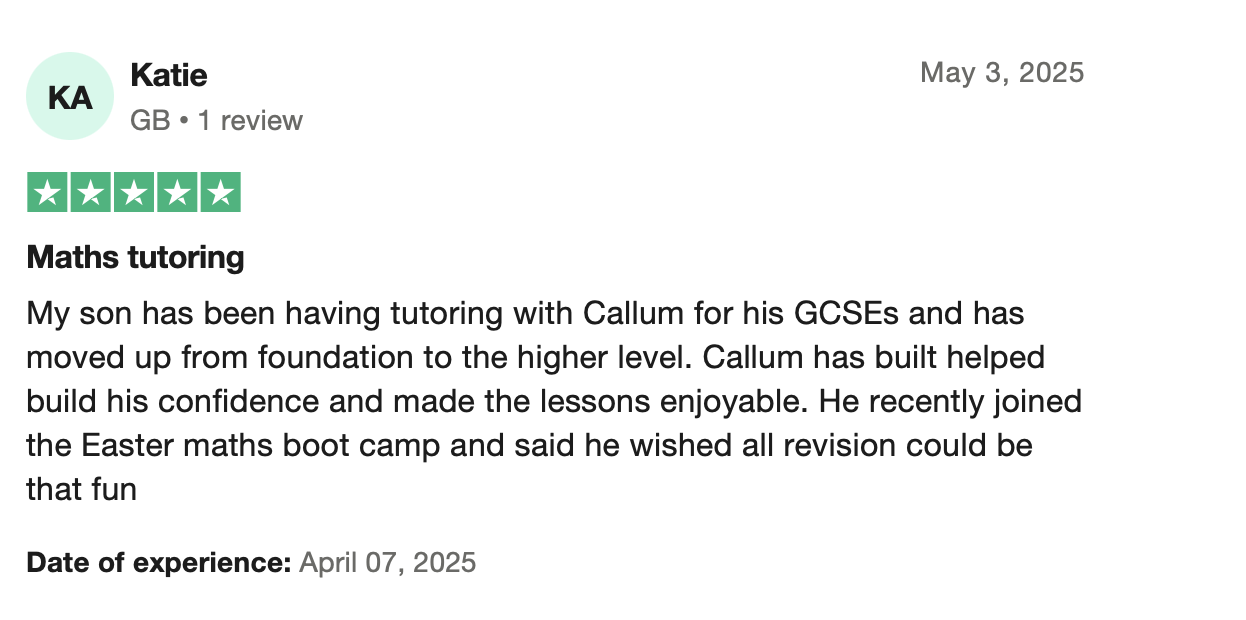1246x620 pixels.
Task: Click the words 'that fun' ending the review
Action: coord(81,490)
